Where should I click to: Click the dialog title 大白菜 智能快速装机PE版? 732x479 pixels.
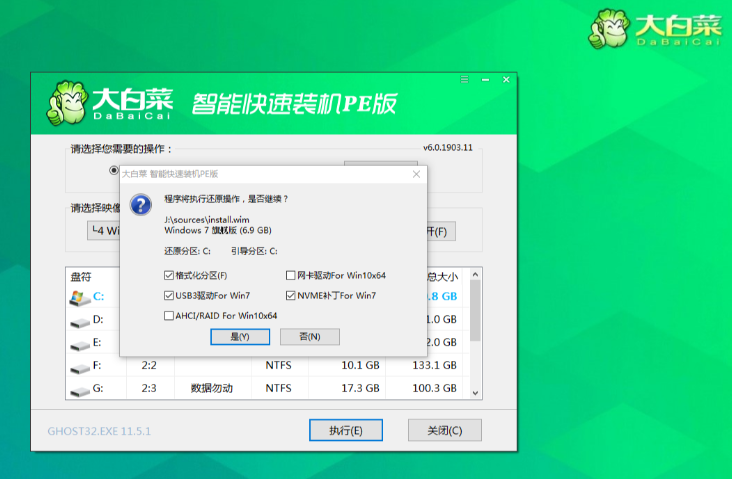(170, 174)
